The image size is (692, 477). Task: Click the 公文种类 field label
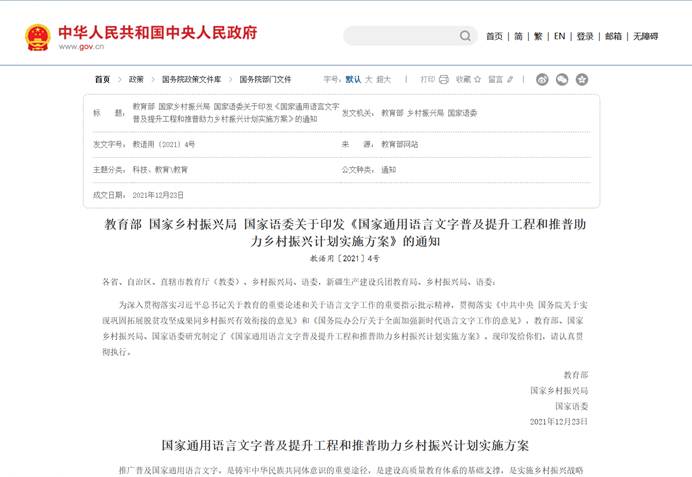pyautogui.click(x=358, y=170)
